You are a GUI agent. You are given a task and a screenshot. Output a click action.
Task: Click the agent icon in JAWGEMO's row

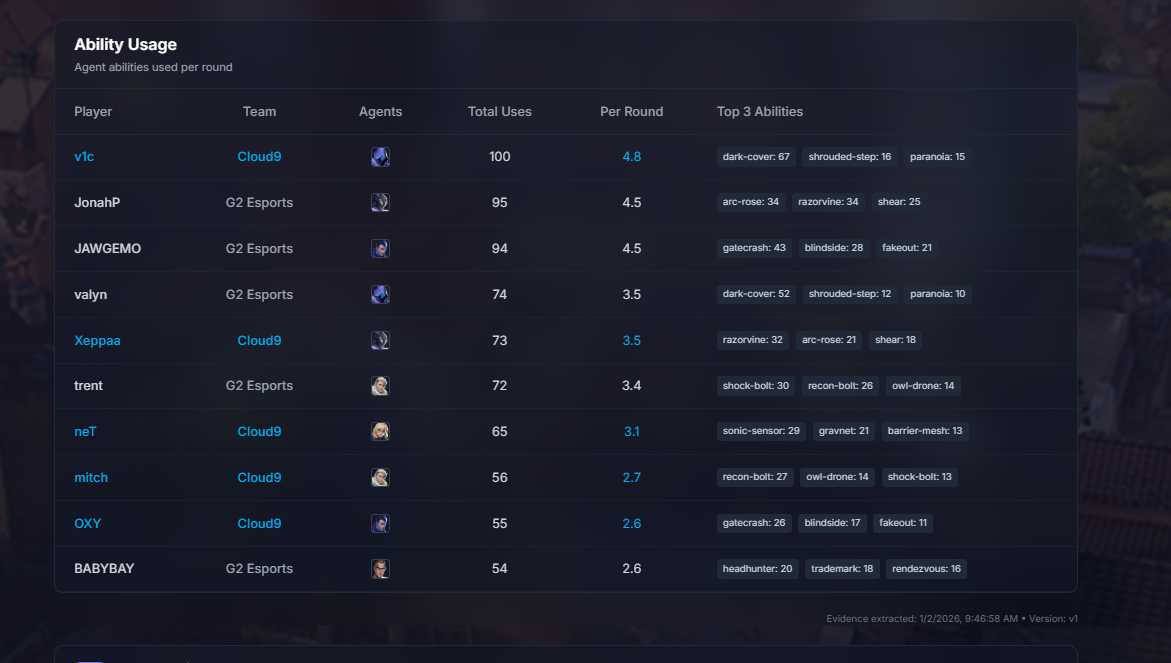coord(380,249)
